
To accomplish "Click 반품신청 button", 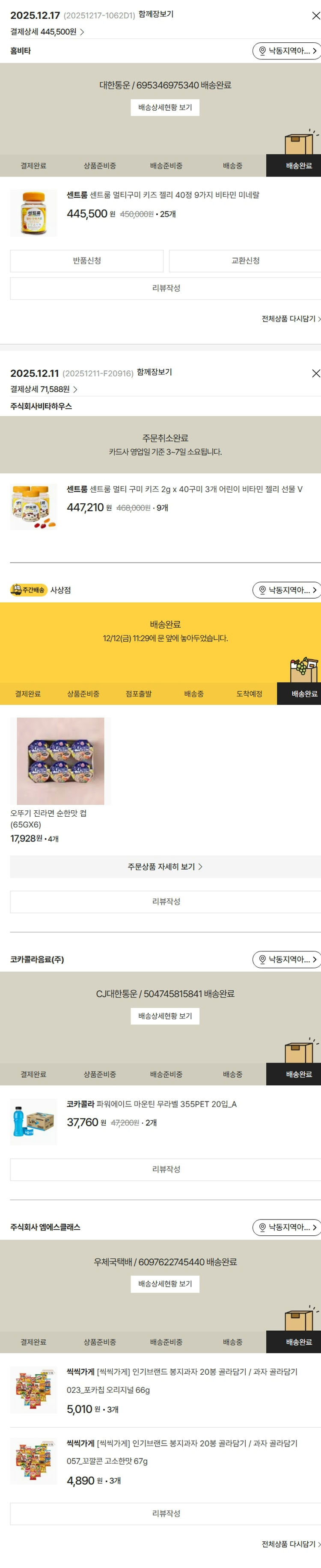I will coord(86,260).
